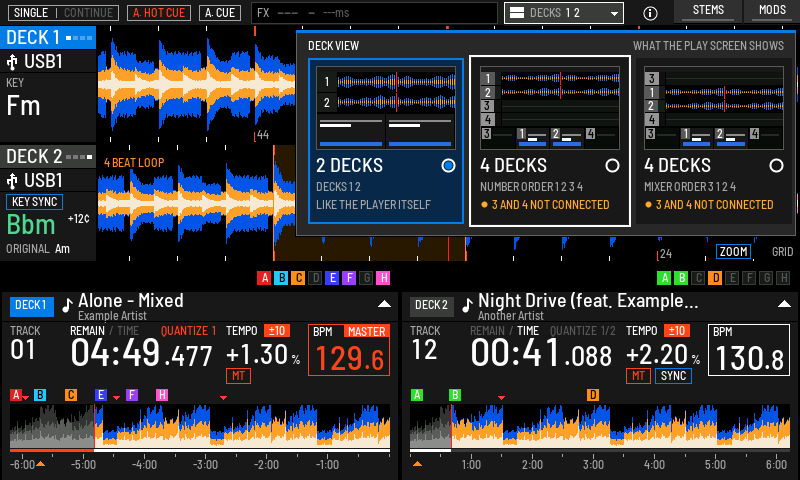Click 4 BEAT LOOP label on Deck 2
Viewport: 800px width, 480px height.
[x=134, y=163]
